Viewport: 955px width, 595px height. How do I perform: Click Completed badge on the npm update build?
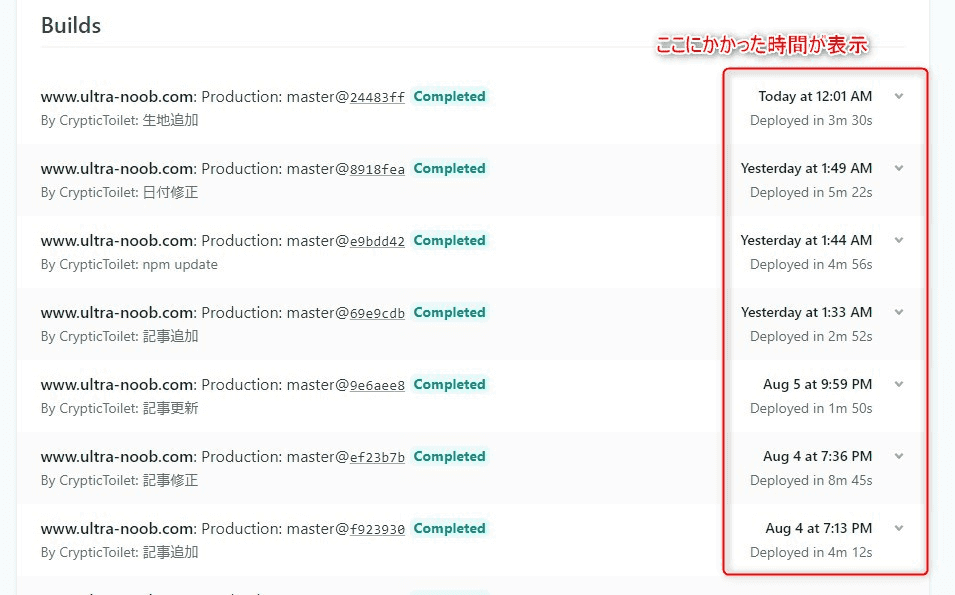[x=449, y=241]
